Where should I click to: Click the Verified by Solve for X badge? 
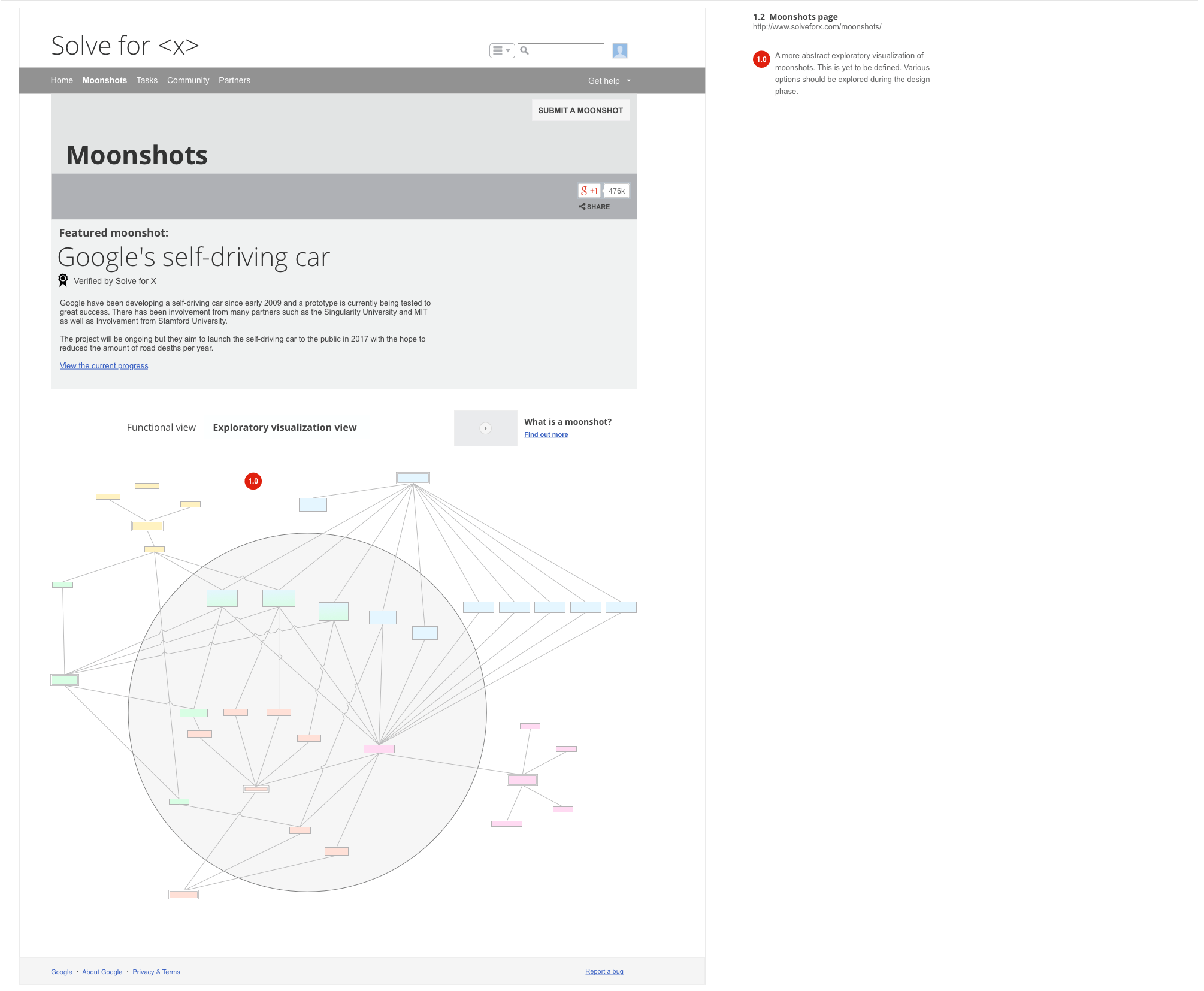[x=63, y=280]
